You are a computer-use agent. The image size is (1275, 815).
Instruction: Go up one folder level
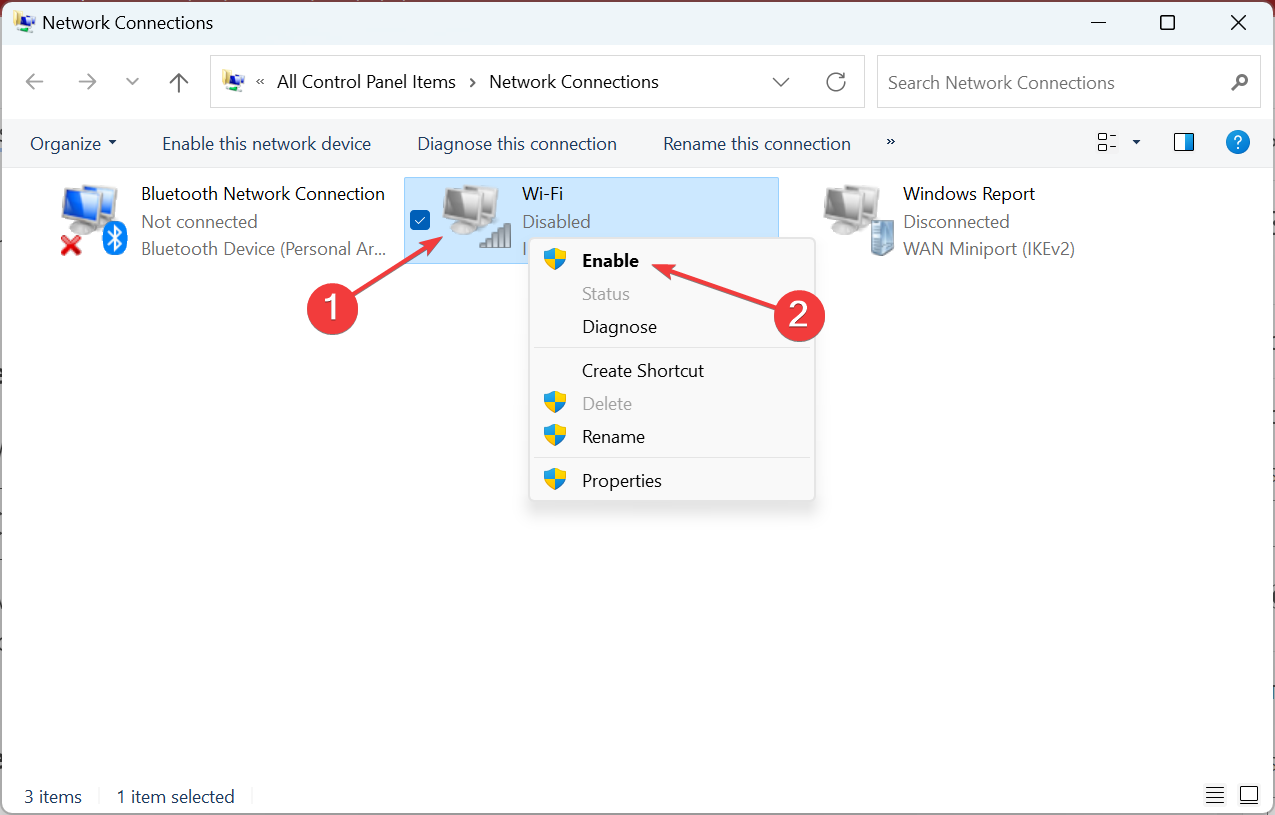(179, 82)
